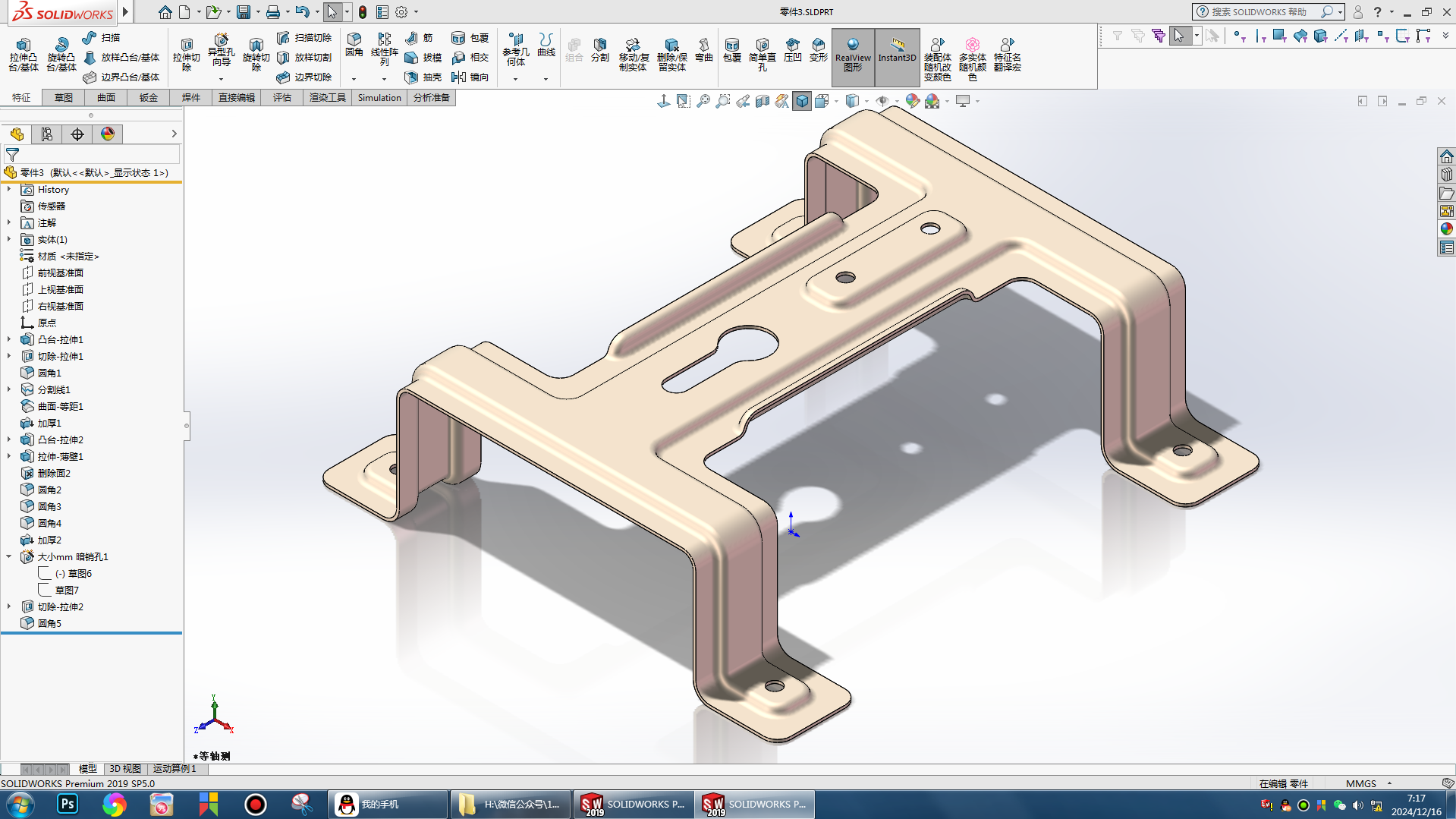The image size is (1456, 819).
Task: Open the 异型孔向导 hole wizard
Action: (221, 50)
